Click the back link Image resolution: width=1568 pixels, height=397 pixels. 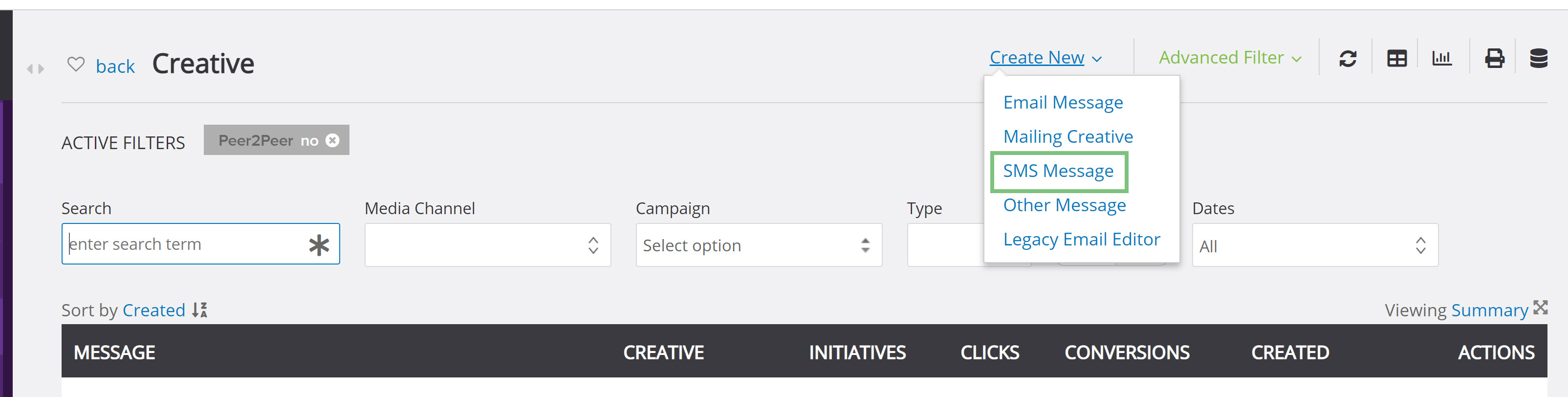pyautogui.click(x=115, y=66)
